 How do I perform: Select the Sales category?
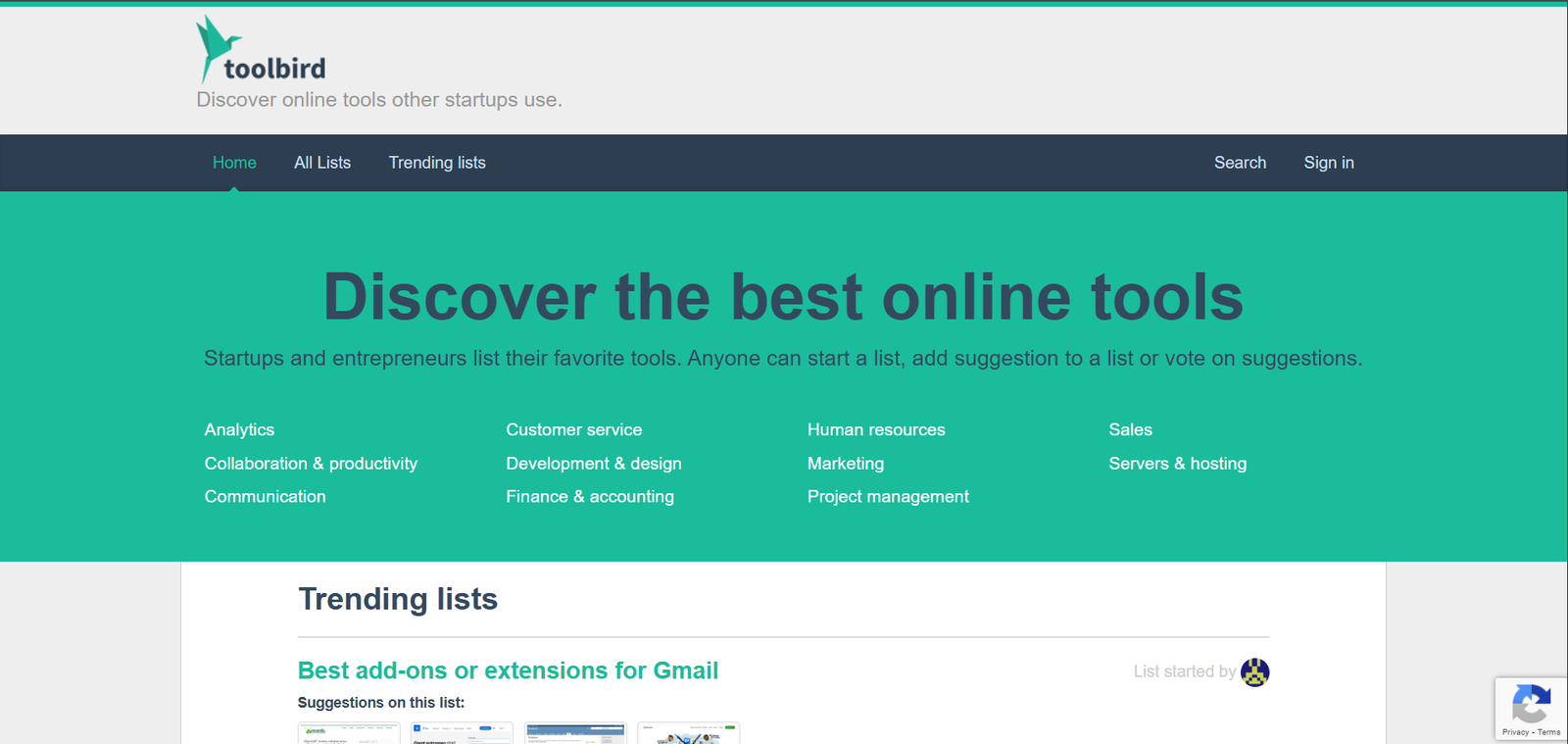(1130, 429)
